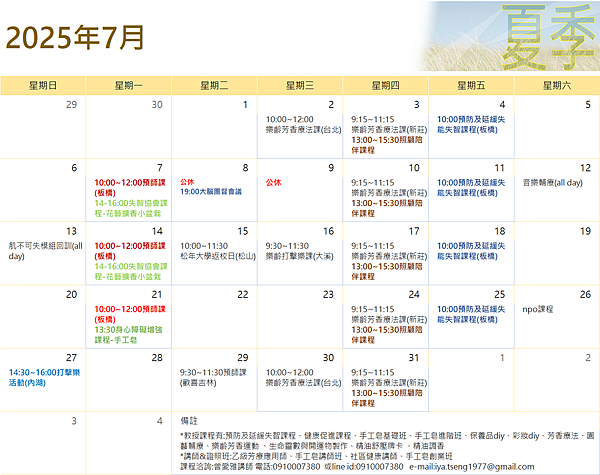The width and height of the screenshot is (600, 475).
Task: Click "13:00~15:30照顧陪伴課程" on July 17
Action: (387, 271)
